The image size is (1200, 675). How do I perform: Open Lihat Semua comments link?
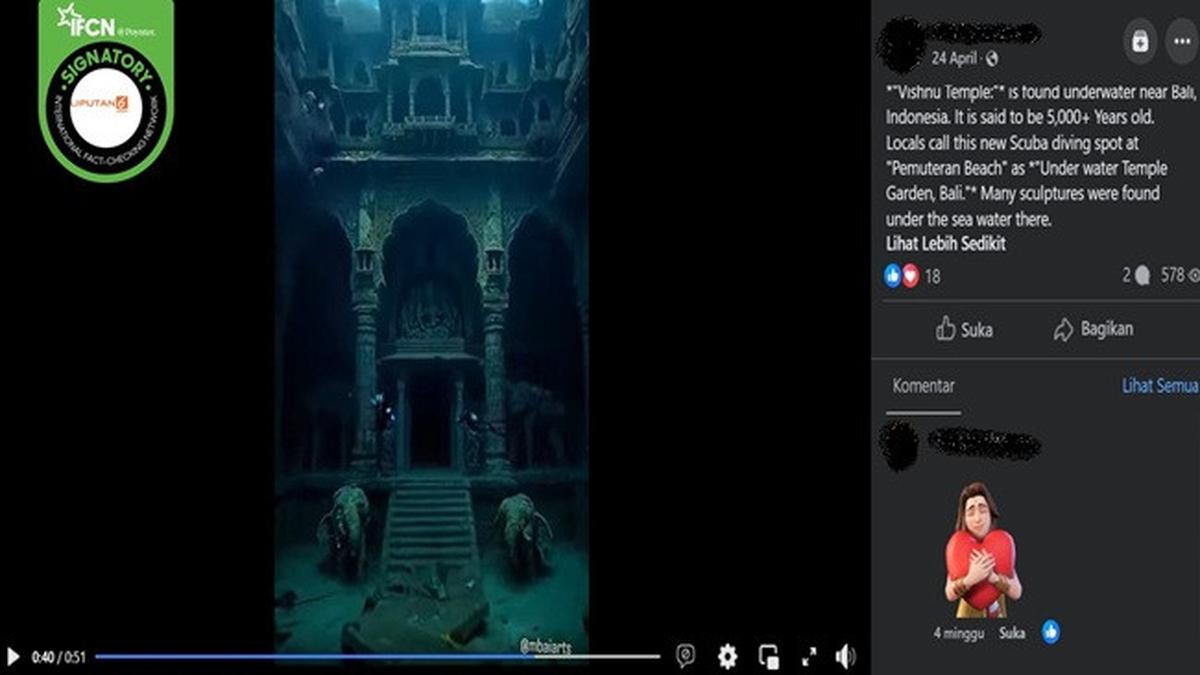(x=1160, y=386)
